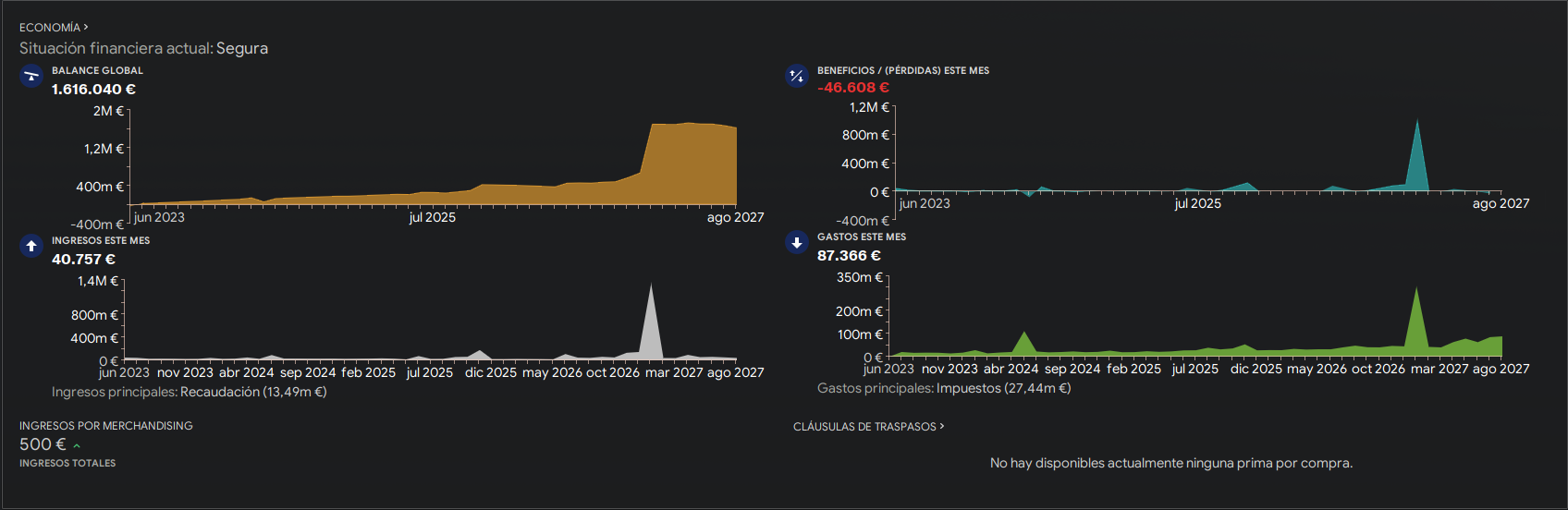Click the '2M €' axis label in balance chart
This screenshot has height=510, width=1568.
[x=108, y=111]
